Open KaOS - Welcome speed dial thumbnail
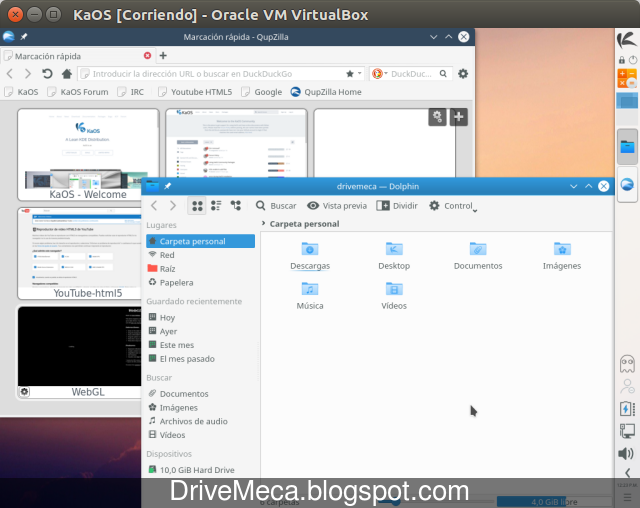Screen dimensions: 640x508 (x=88, y=155)
